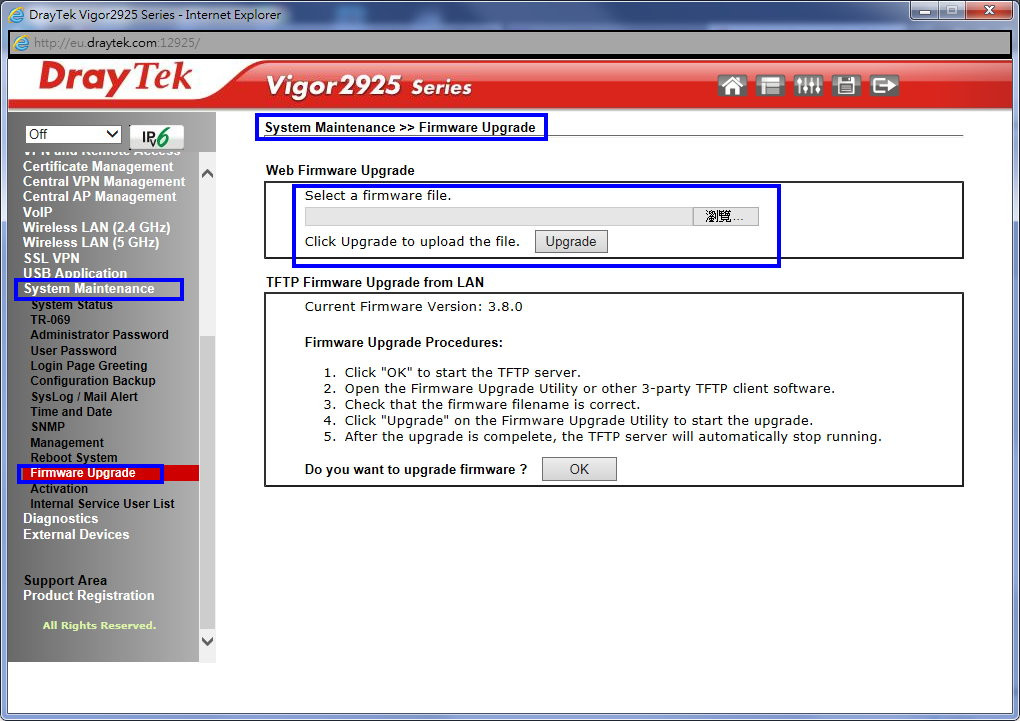Open Central VPN Management menu
The image size is (1020, 721).
(x=104, y=182)
